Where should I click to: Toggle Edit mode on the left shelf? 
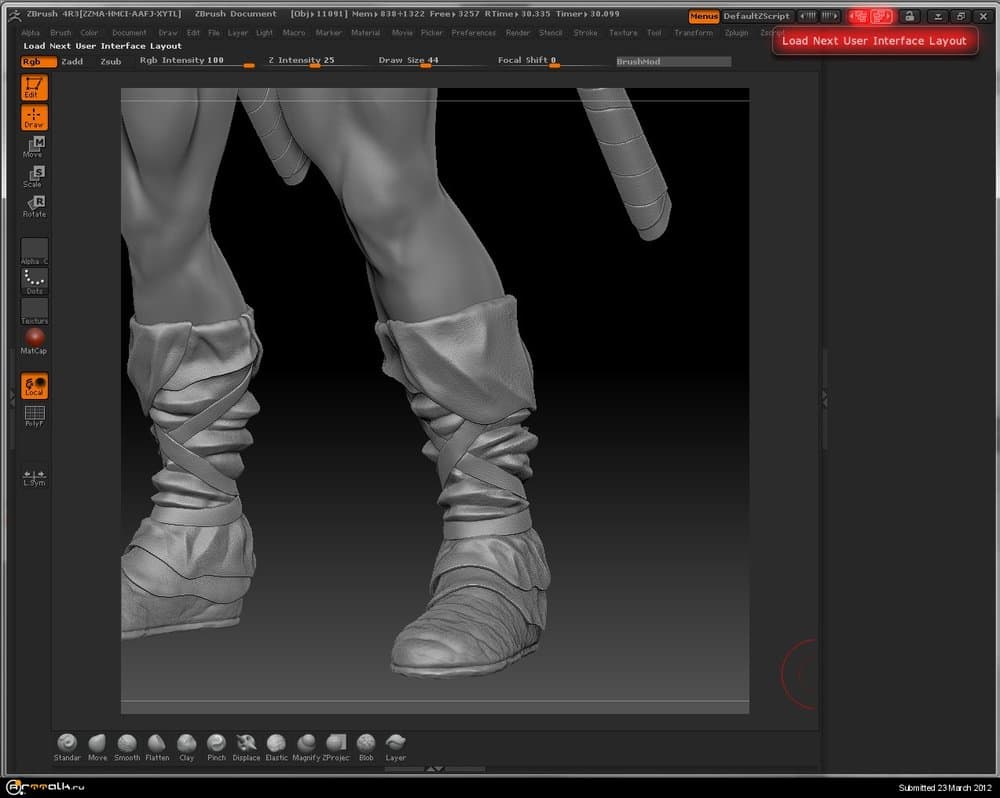click(34, 87)
